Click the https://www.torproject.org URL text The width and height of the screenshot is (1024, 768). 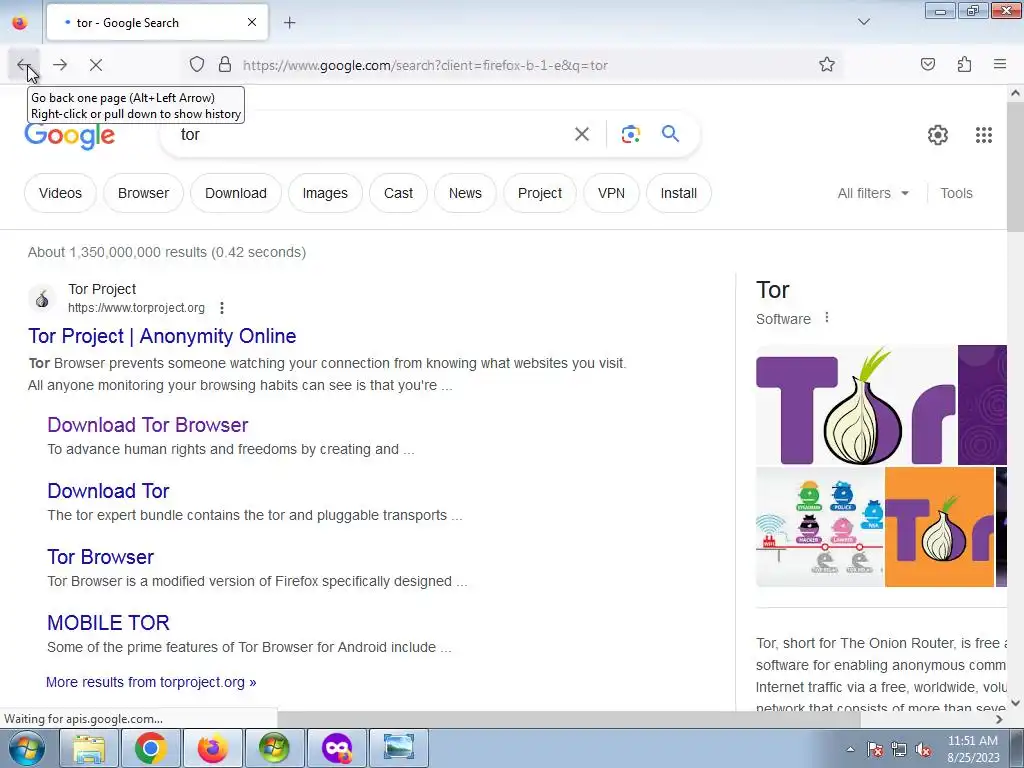point(136,308)
